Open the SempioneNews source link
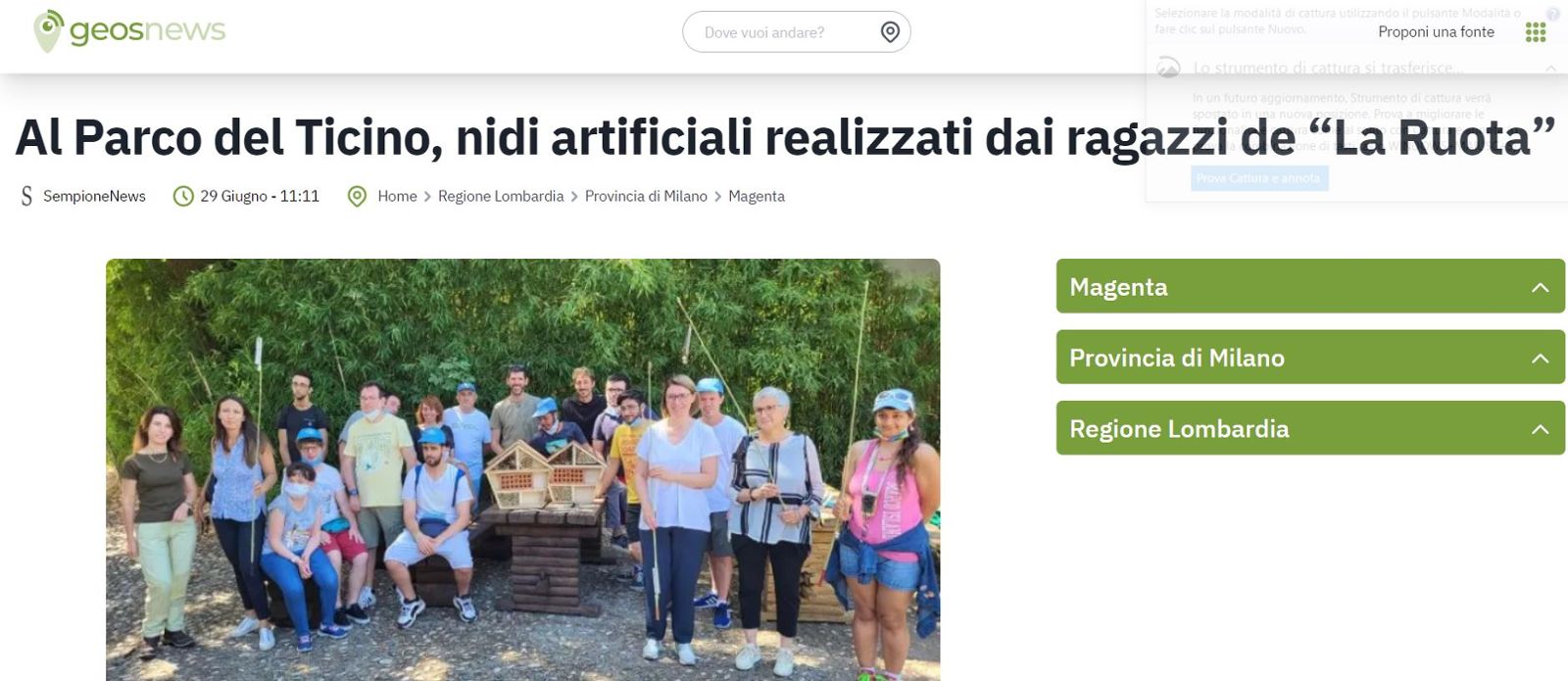Viewport: 1568px width, 681px height. (94, 196)
